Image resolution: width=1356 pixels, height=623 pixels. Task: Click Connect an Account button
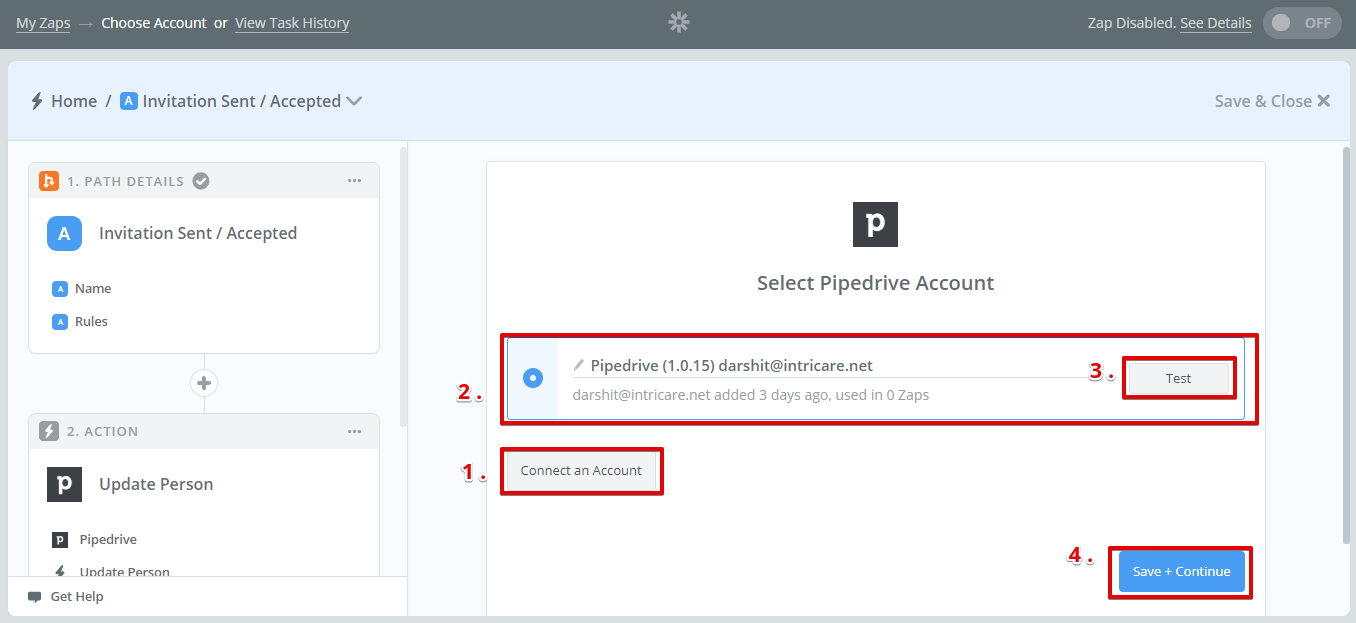point(581,471)
